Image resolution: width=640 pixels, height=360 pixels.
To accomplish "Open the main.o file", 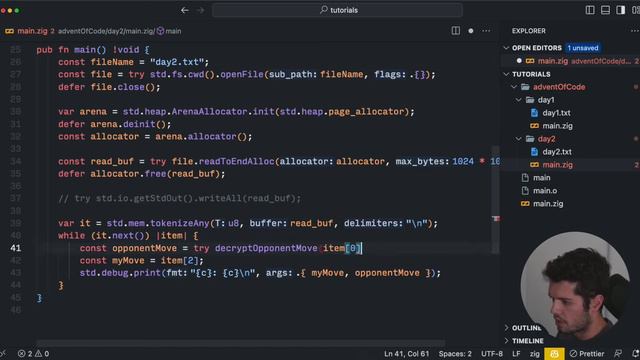I will click(x=545, y=191).
